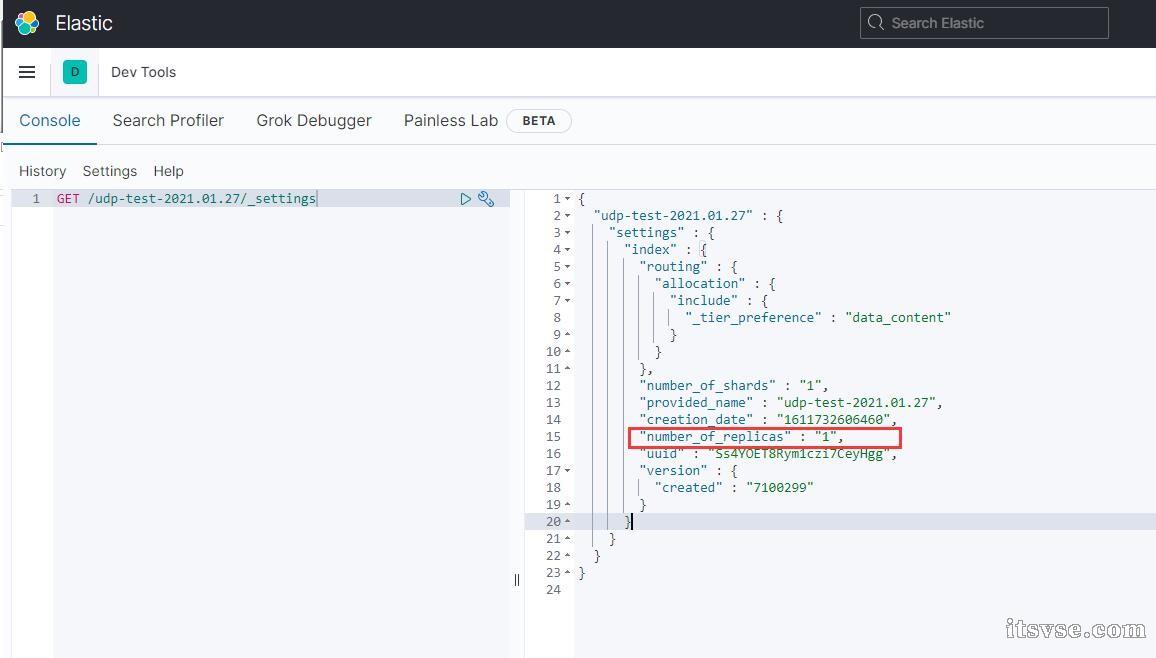Click the Dev Tools breadcrumb
The image size is (1156, 658).
pyautogui.click(x=143, y=72)
